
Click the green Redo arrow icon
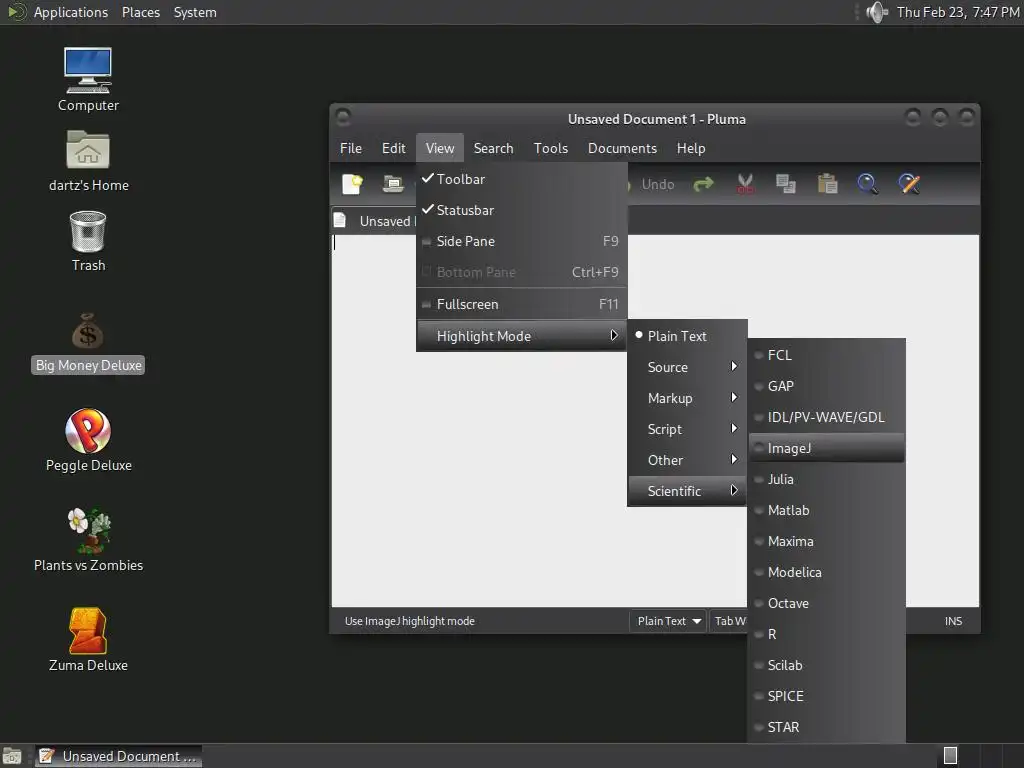point(703,184)
